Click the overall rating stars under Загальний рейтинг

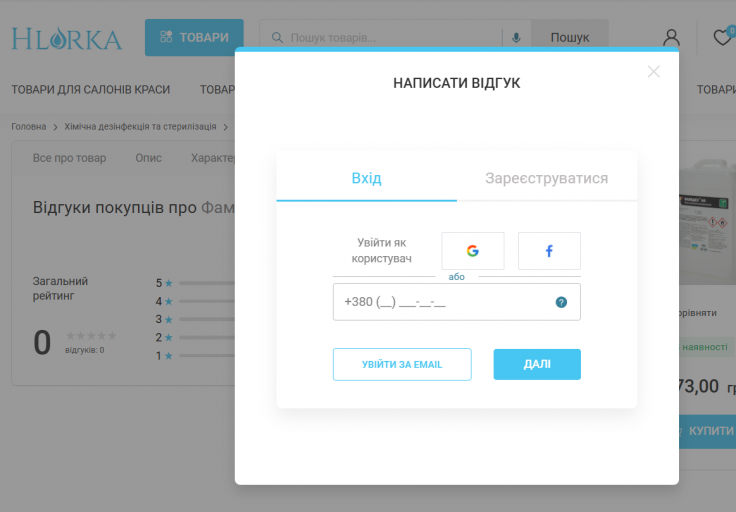click(91, 336)
